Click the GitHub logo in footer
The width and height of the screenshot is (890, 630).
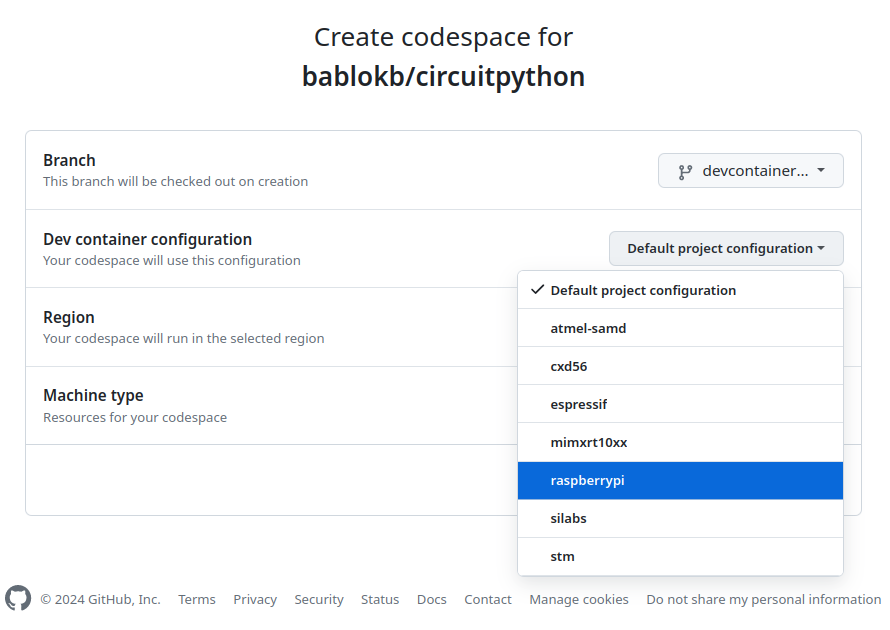click(x=18, y=598)
